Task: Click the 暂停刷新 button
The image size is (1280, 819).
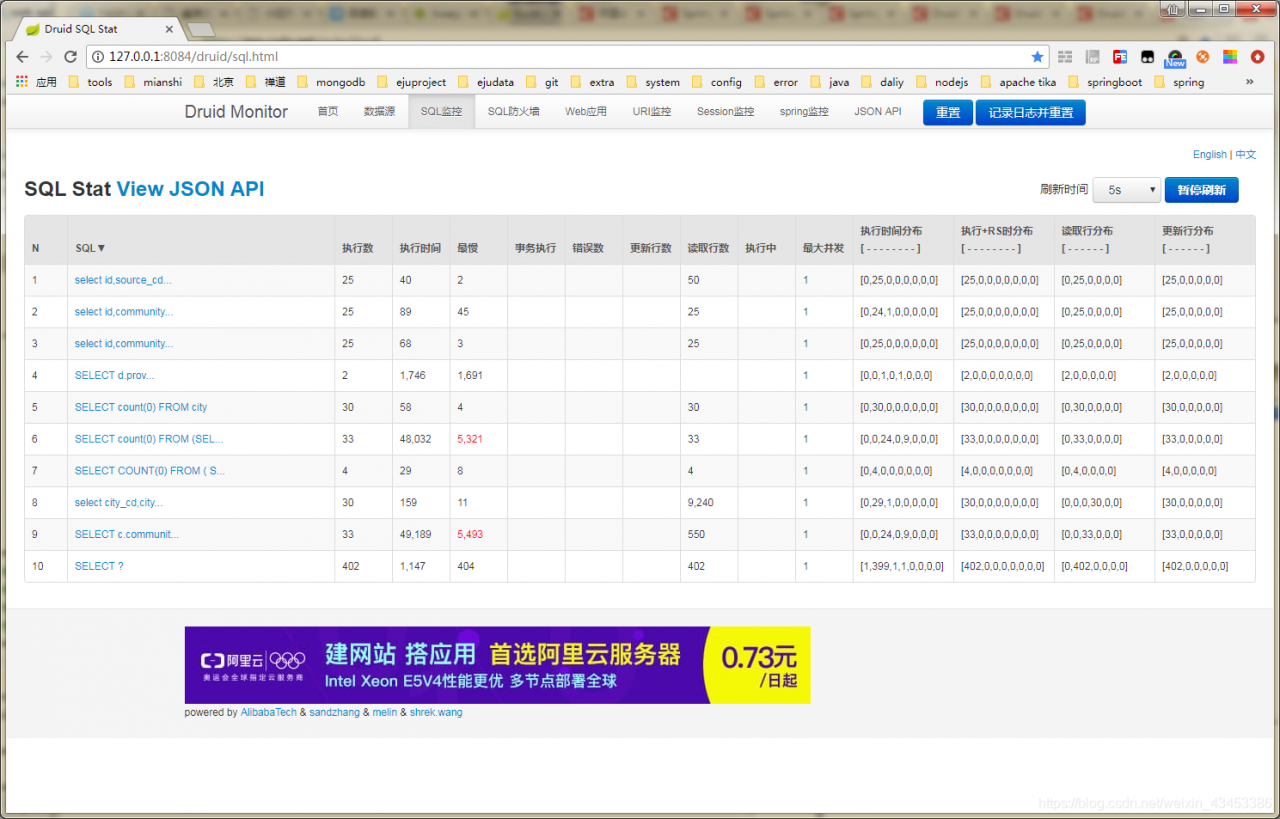Action: tap(1201, 190)
